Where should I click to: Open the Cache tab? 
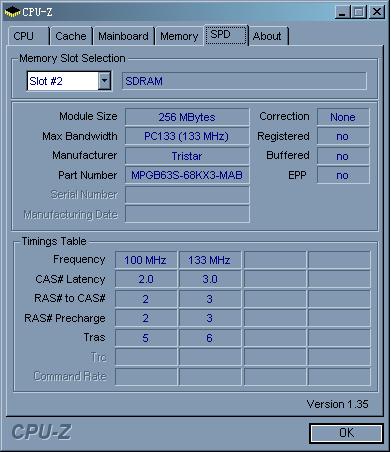tap(71, 36)
